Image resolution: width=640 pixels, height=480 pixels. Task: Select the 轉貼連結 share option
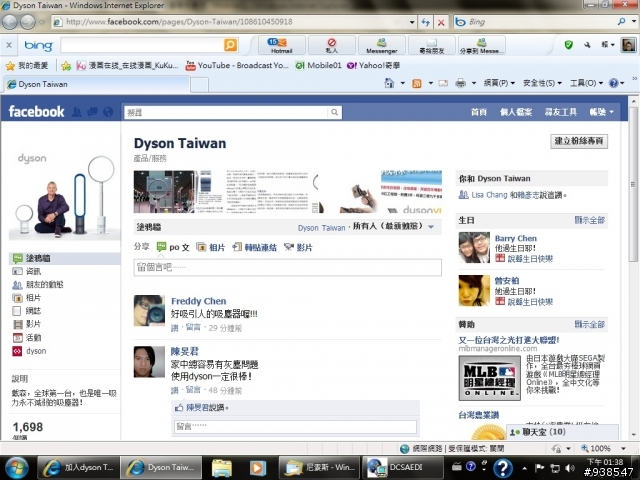pos(254,247)
